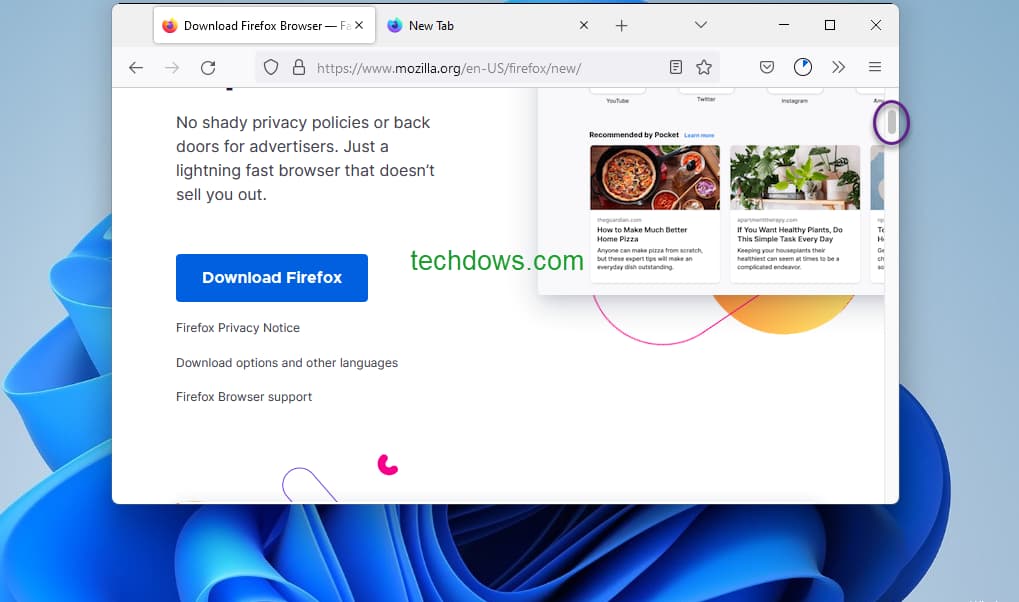This screenshot has height=602, width=1019.
Task: Click 'How to Make Much Better Home Pizza' title
Action: coord(642,234)
